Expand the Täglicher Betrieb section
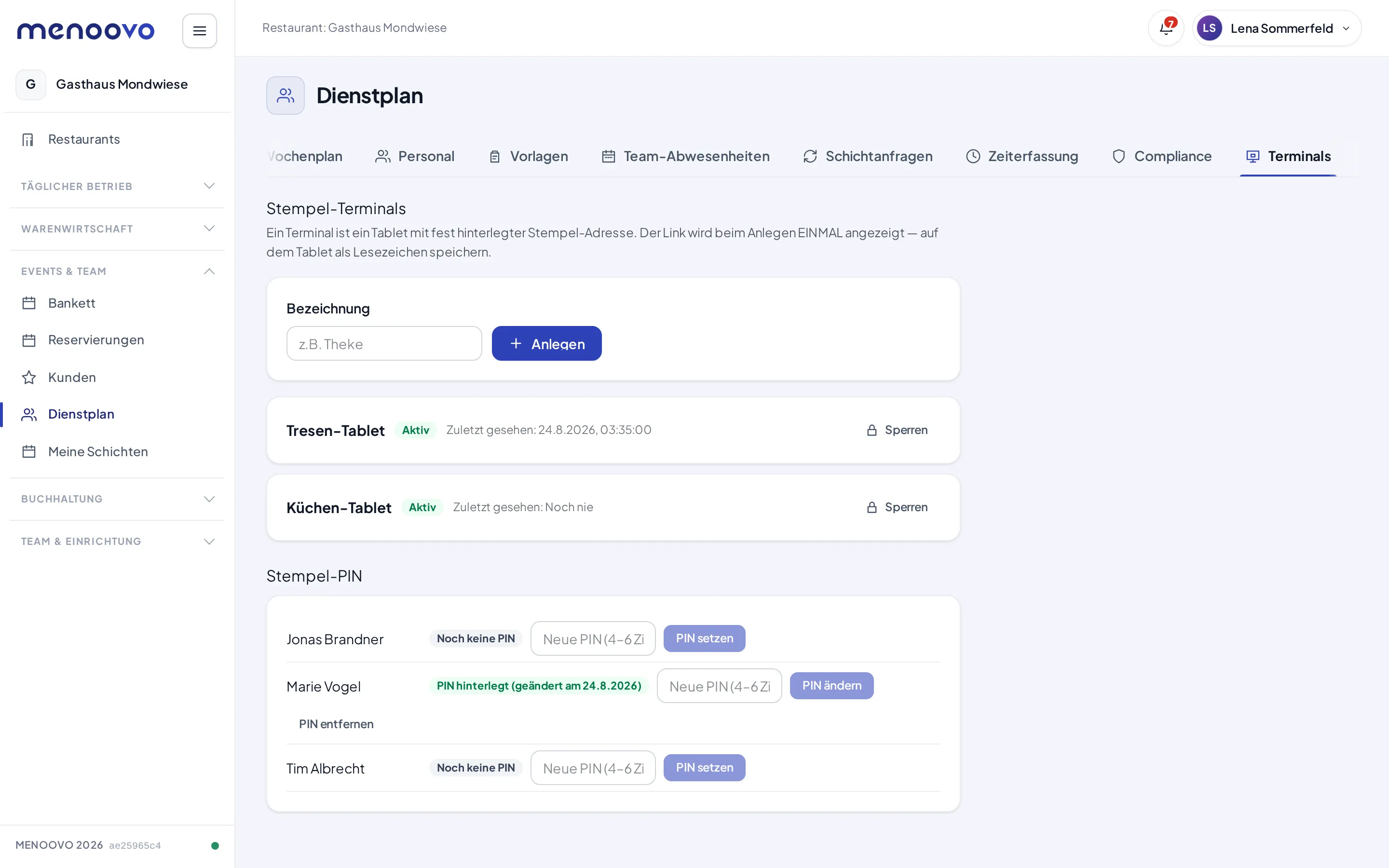Viewport: 1389px width, 868px height. point(117,187)
